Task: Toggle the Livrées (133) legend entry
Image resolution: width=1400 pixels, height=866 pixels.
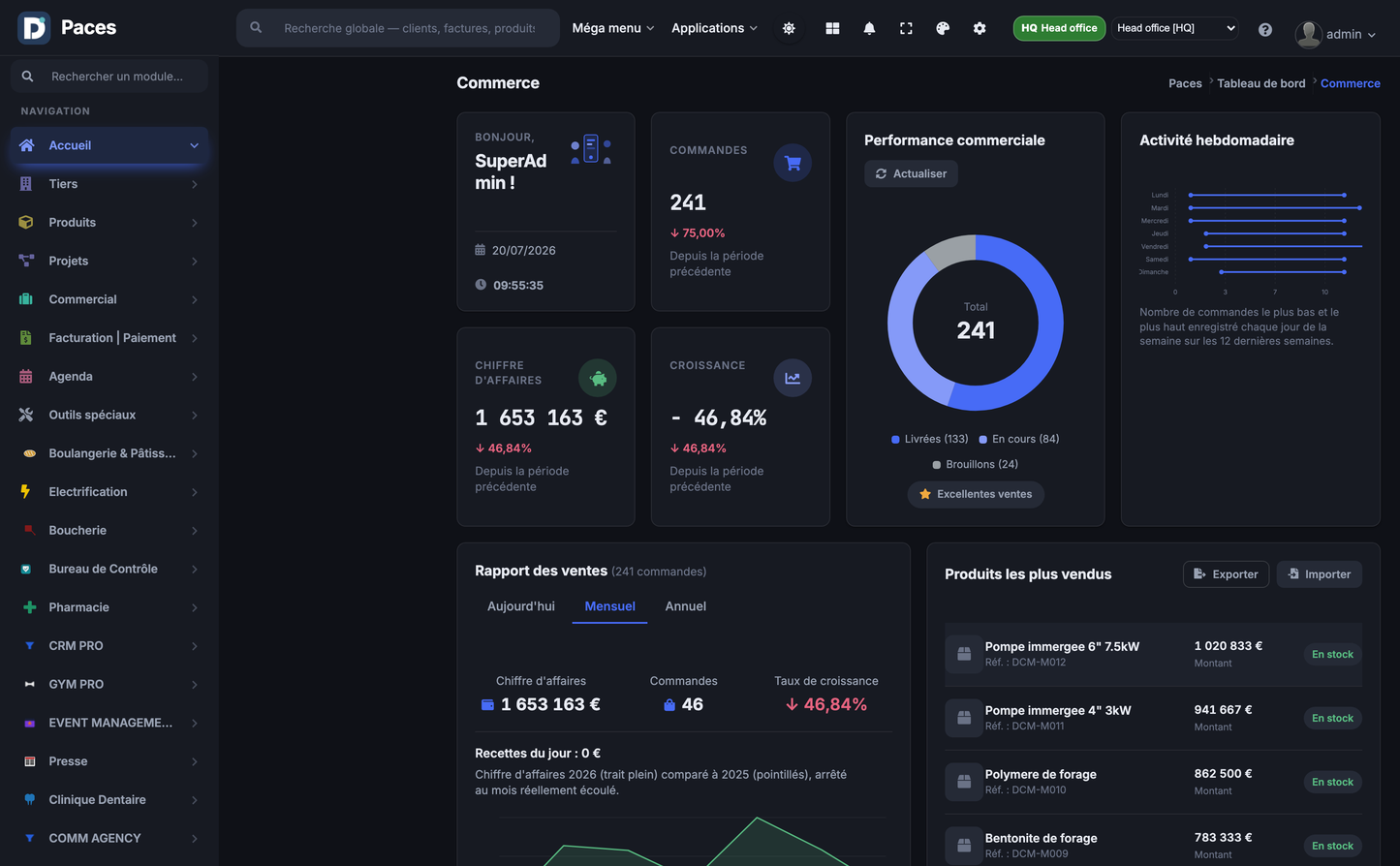Action: coord(929,439)
